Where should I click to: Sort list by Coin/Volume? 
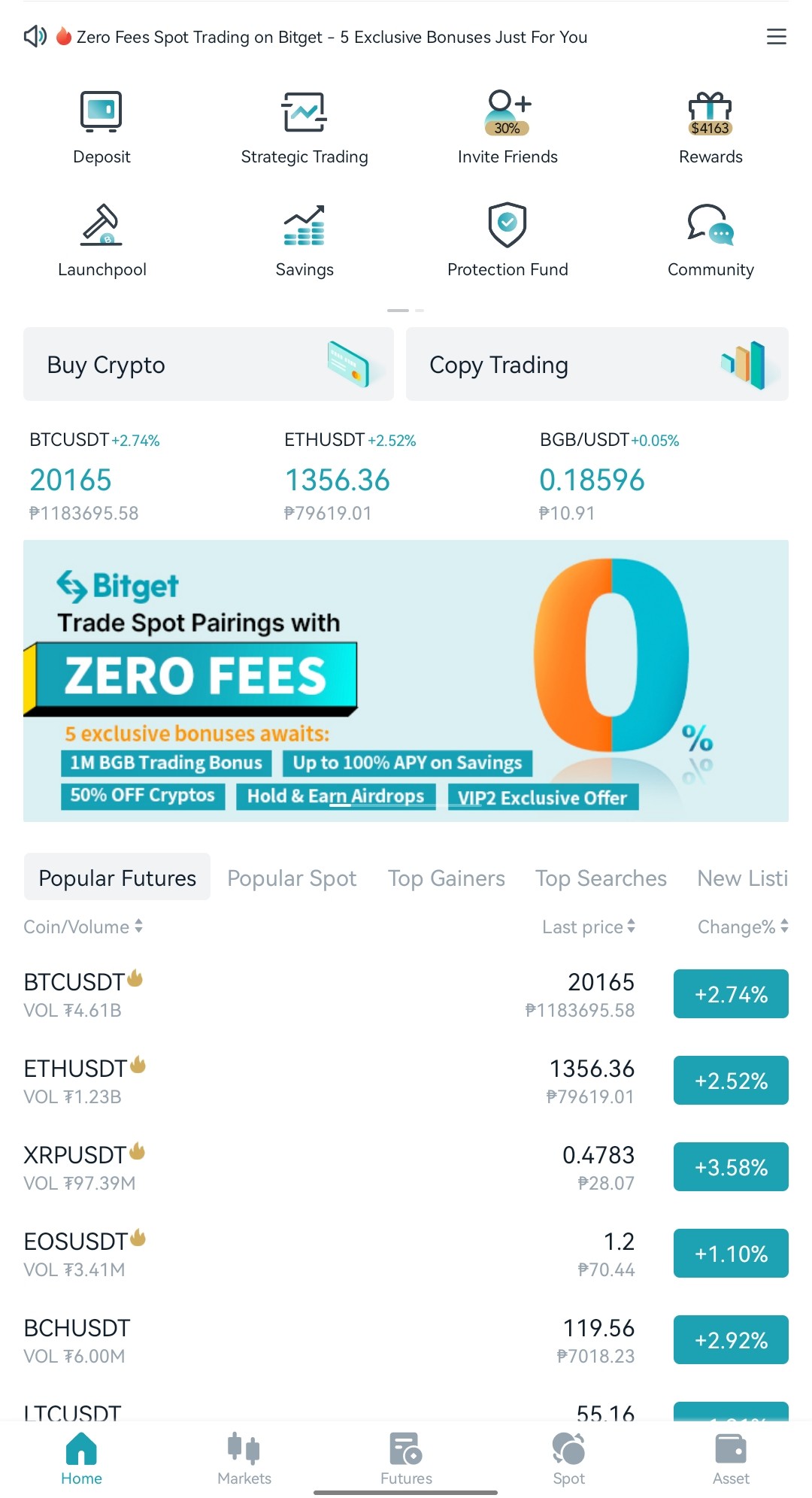[83, 926]
